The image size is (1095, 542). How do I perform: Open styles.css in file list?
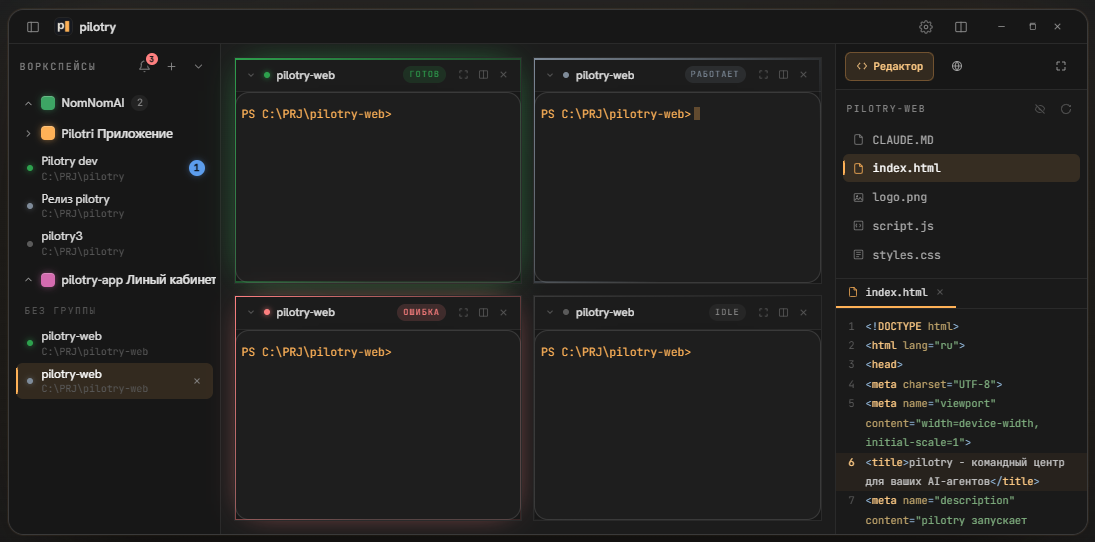pyautogui.click(x=961, y=255)
